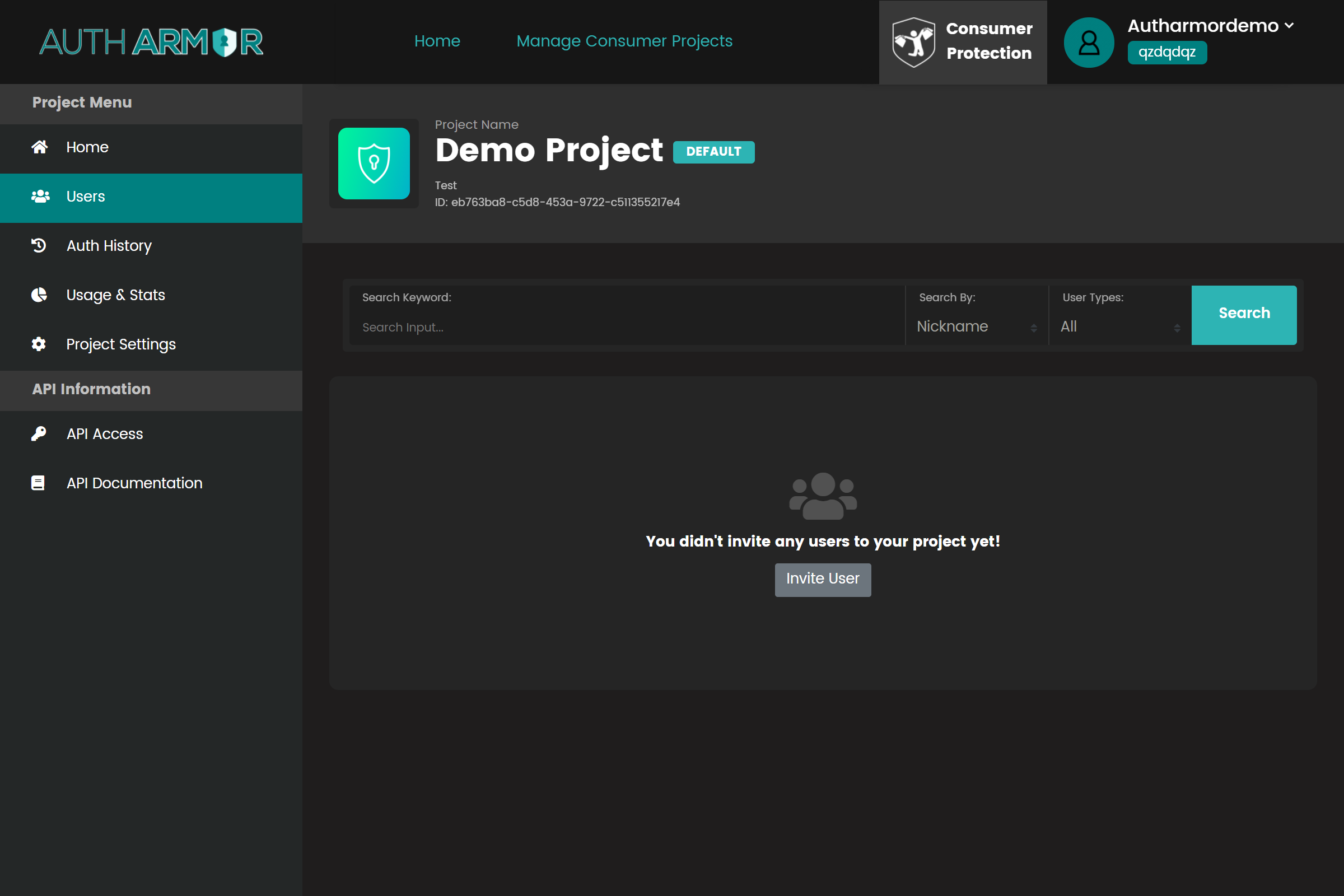1344x896 pixels.
Task: Click the Users group icon in sidebar
Action: [40, 196]
